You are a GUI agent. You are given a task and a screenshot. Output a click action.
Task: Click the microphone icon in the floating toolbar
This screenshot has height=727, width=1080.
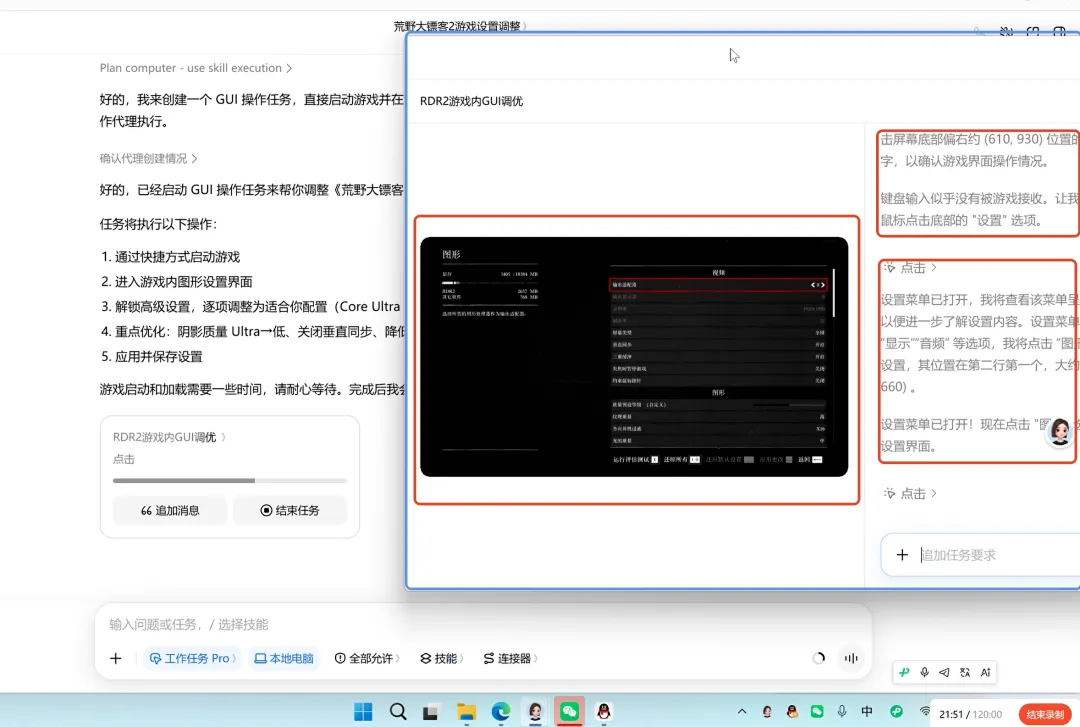[x=924, y=673]
